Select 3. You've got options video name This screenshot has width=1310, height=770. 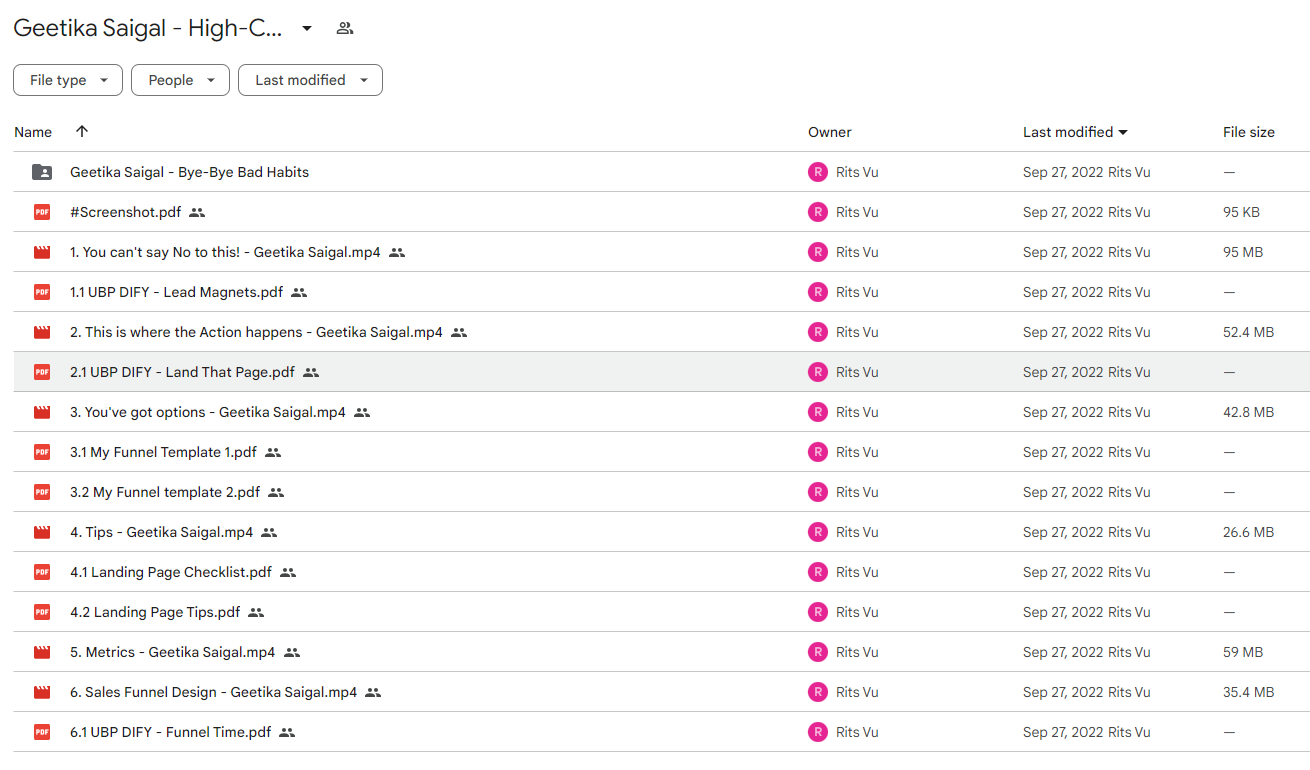point(208,412)
